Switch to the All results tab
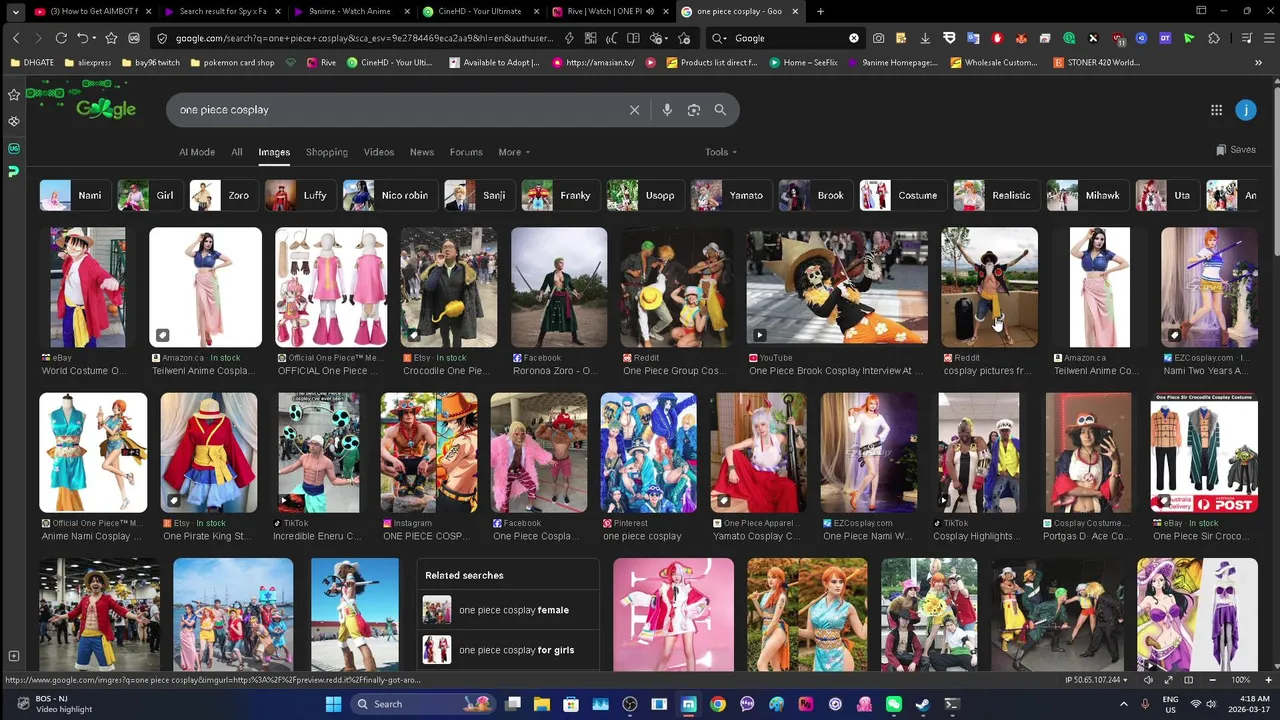Screen dimensions: 1280x720 [x=237, y=152]
